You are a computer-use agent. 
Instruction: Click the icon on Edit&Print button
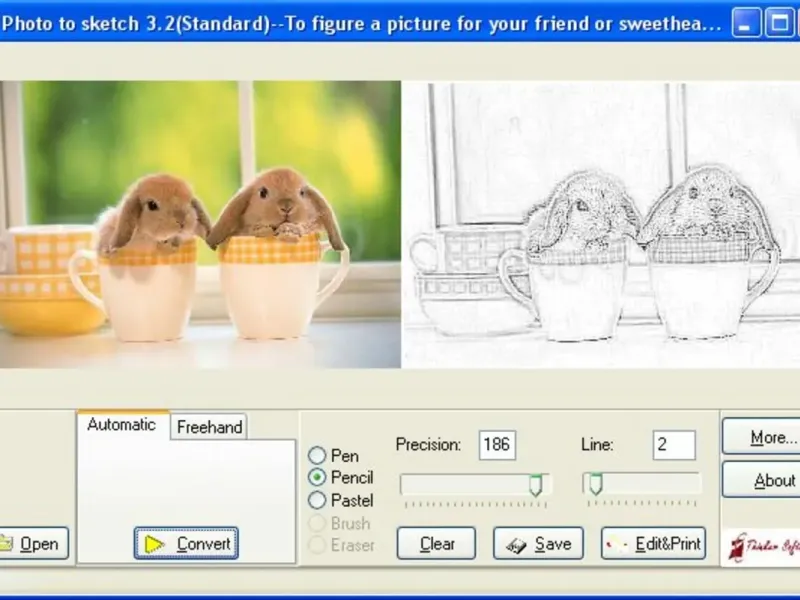[x=616, y=545]
